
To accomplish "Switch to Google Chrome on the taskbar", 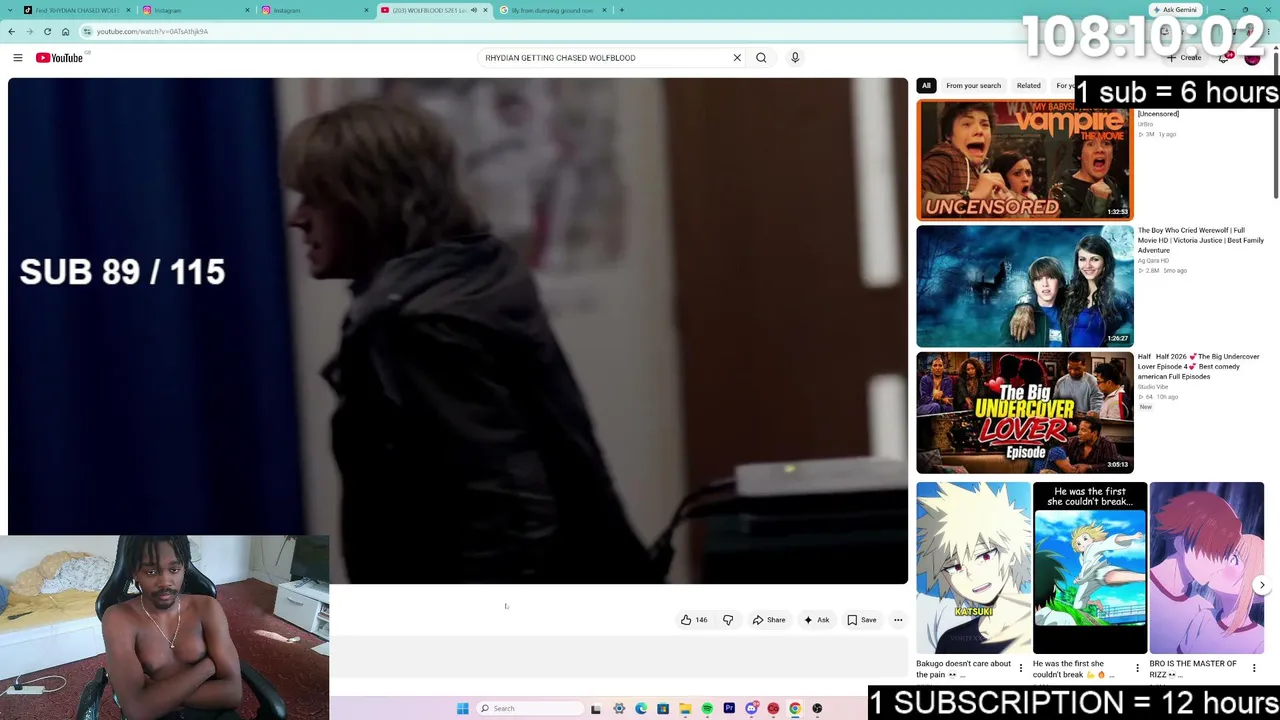I will coord(795,709).
